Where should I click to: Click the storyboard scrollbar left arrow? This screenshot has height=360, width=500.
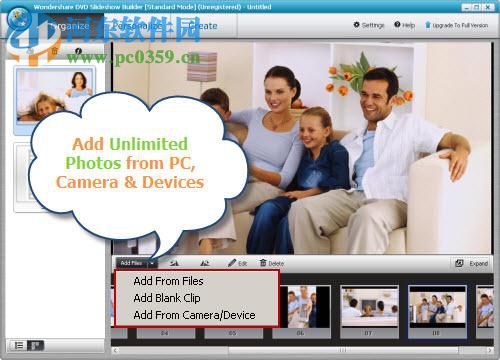115,350
